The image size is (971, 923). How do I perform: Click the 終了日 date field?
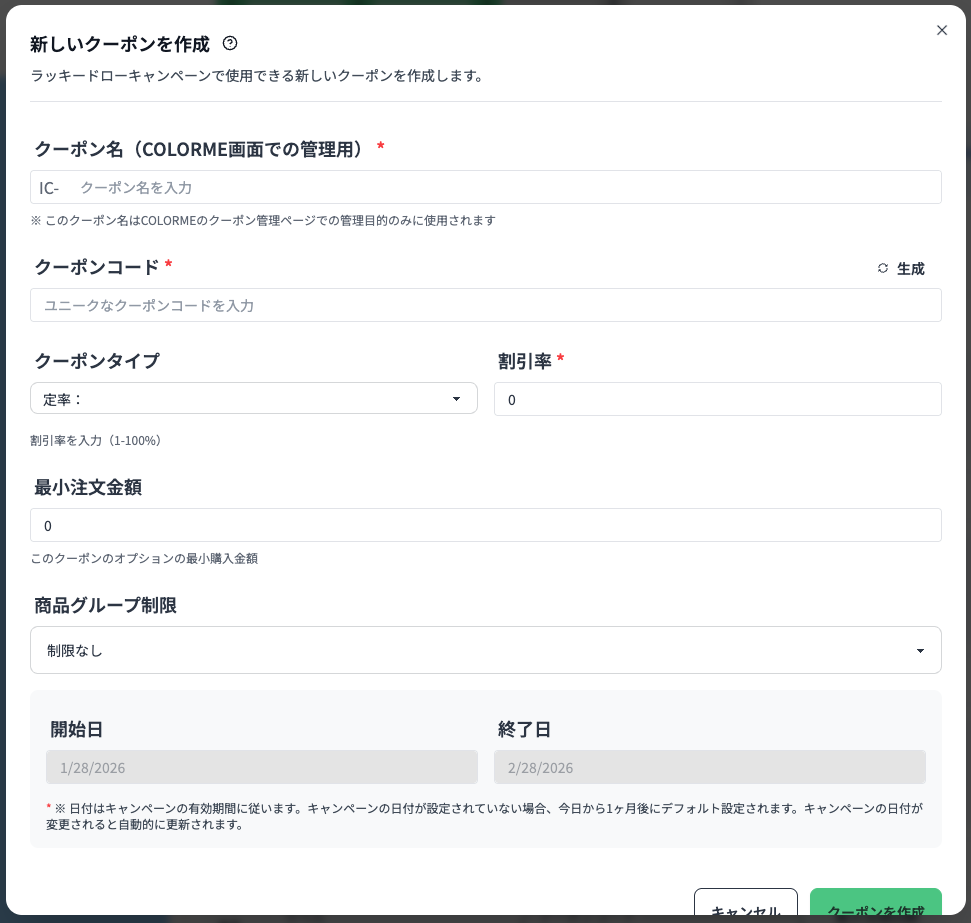point(710,767)
